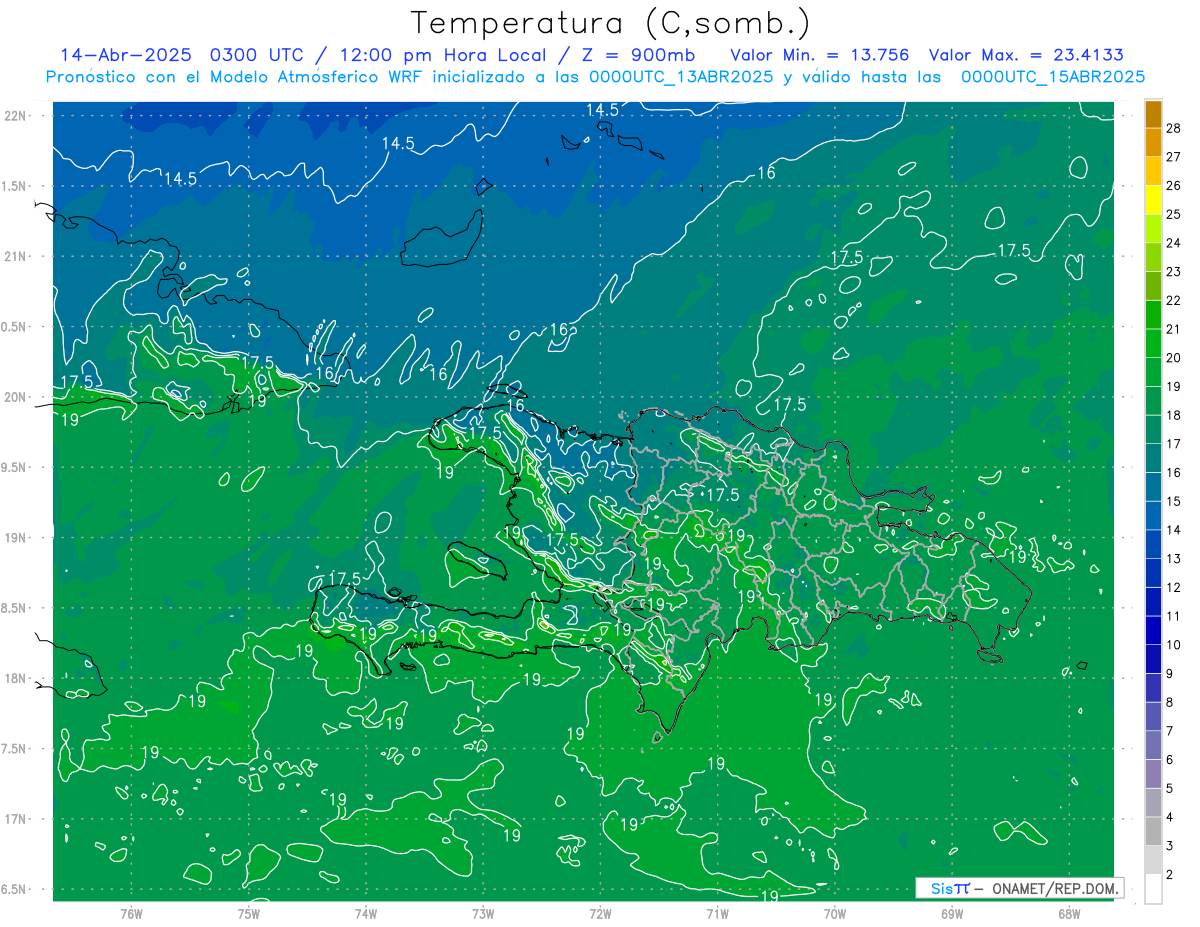Click the longitude axis label '75W'

[248, 913]
